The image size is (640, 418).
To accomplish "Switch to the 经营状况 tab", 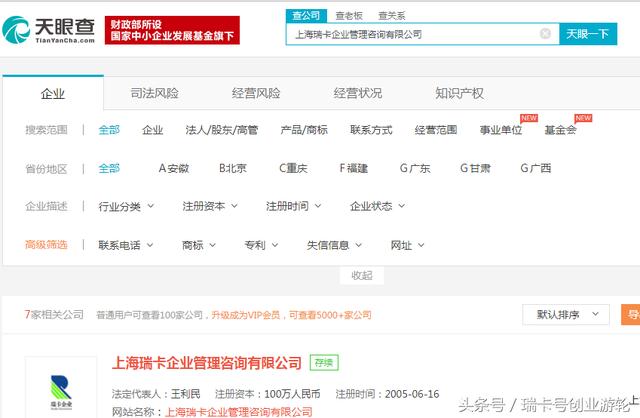I will 358,93.
